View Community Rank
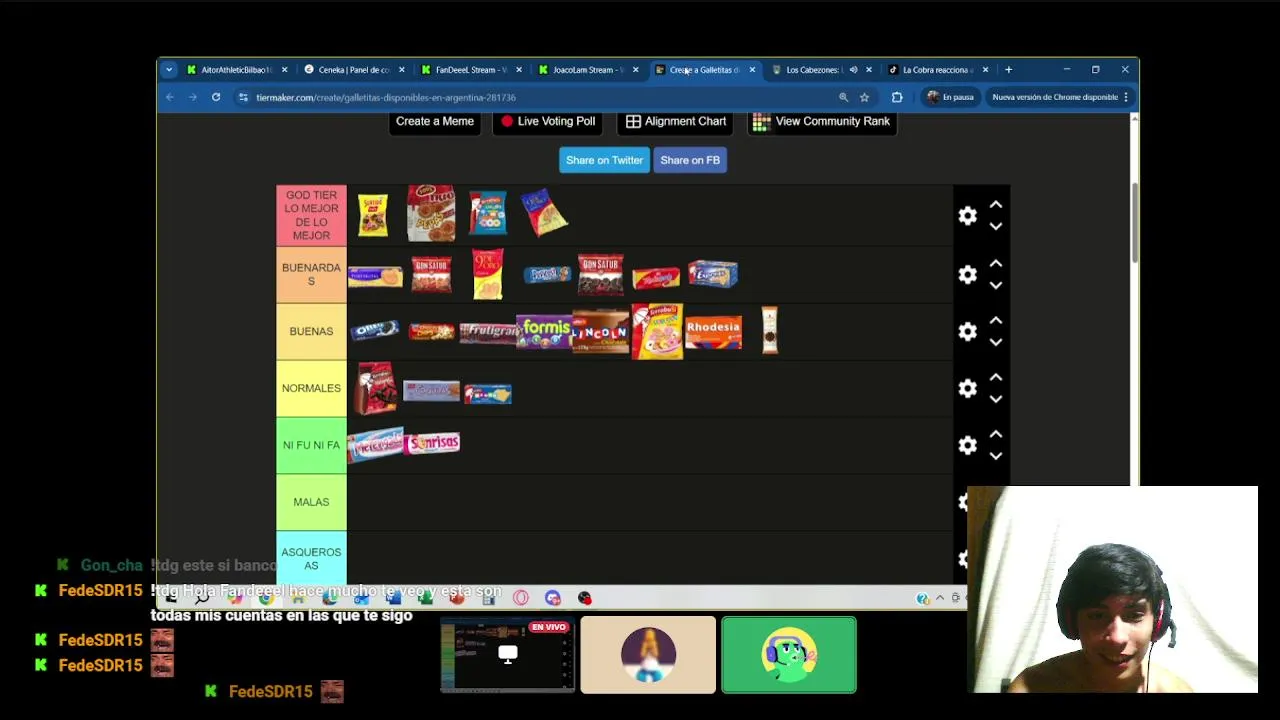The height and width of the screenshot is (720, 1280). click(821, 121)
